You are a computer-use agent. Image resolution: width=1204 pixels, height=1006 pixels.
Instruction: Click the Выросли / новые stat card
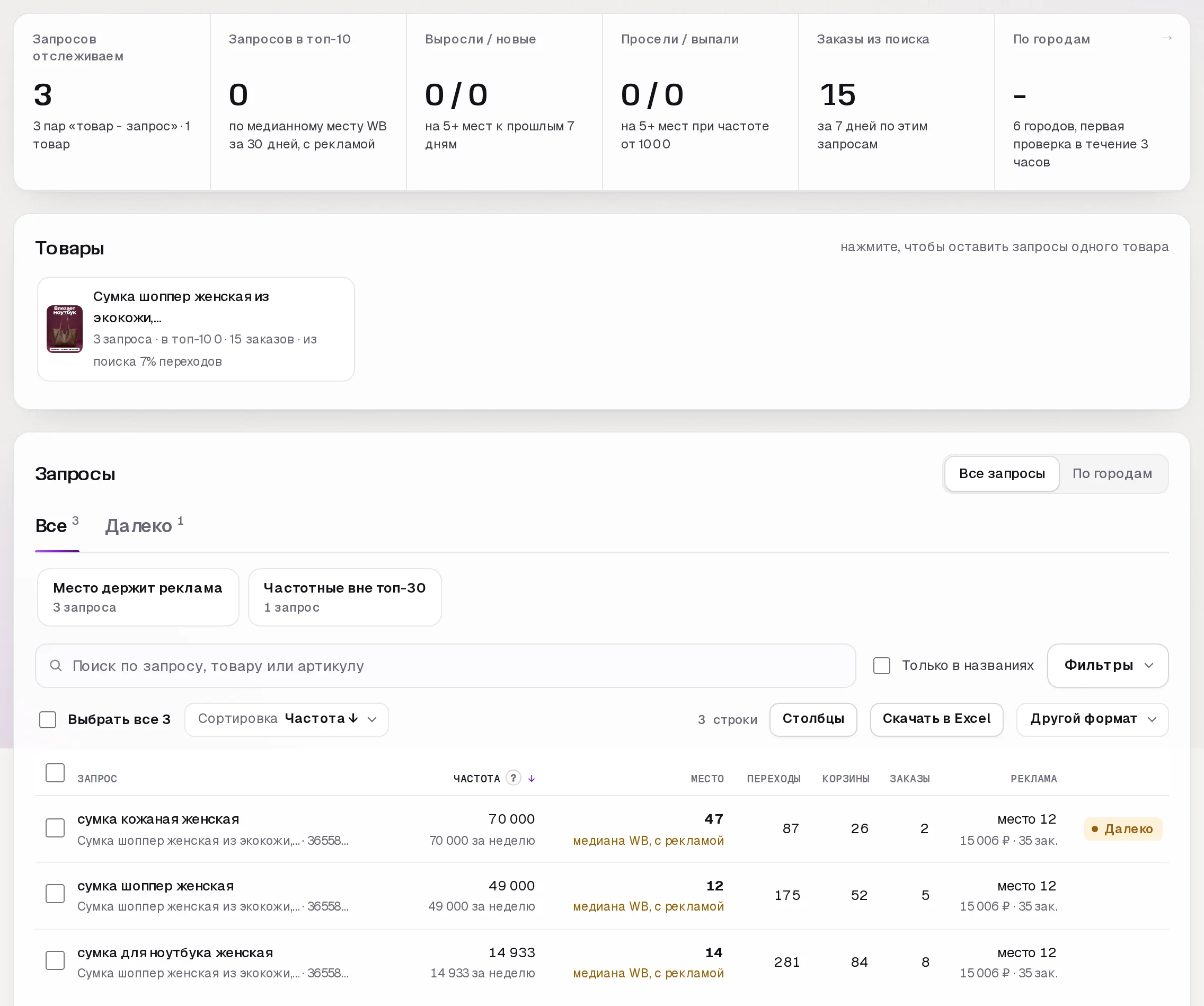click(504, 102)
